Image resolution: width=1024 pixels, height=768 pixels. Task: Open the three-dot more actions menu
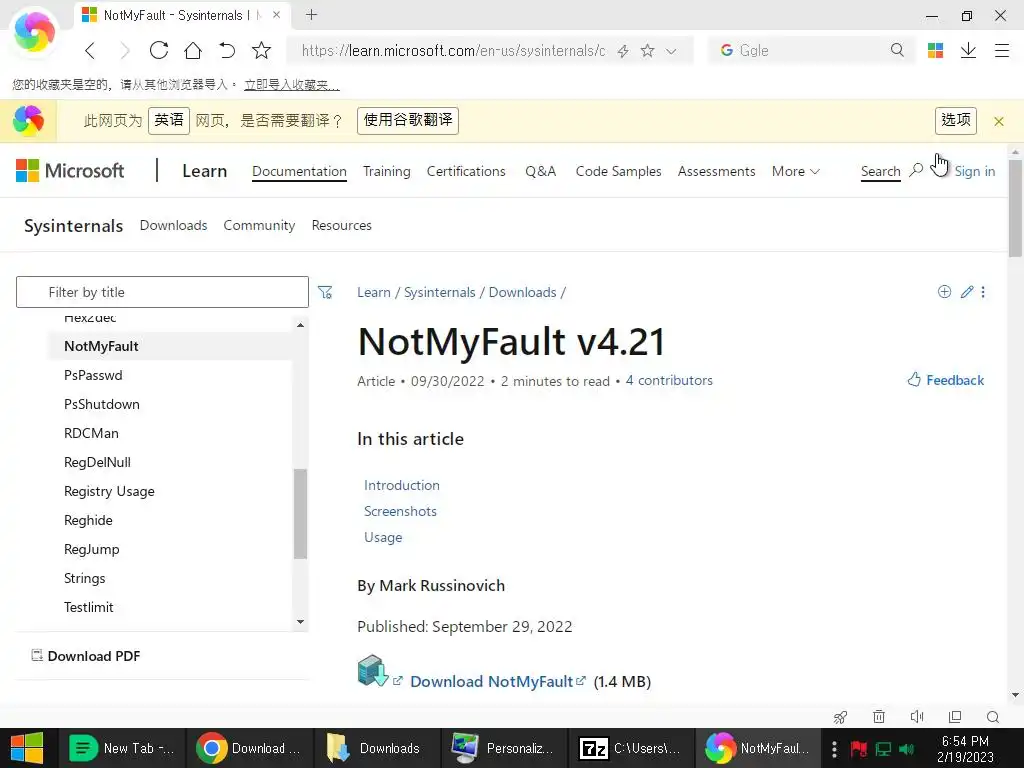pyautogui.click(x=984, y=292)
